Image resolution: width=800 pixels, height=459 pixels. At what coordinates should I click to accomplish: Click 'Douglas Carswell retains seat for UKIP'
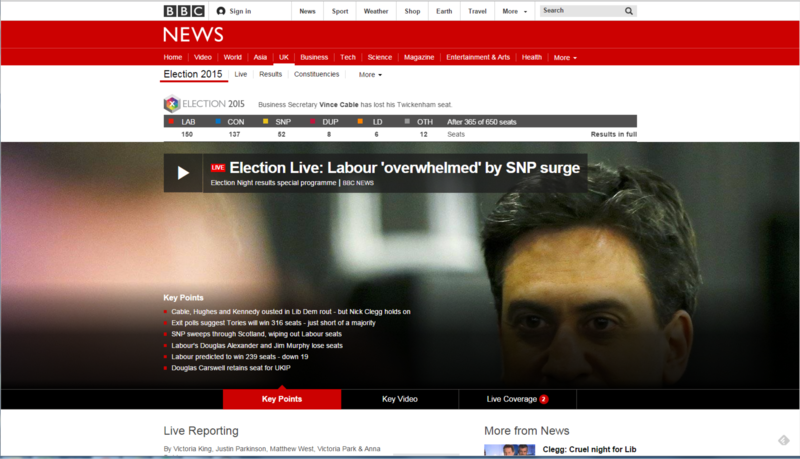coord(231,368)
